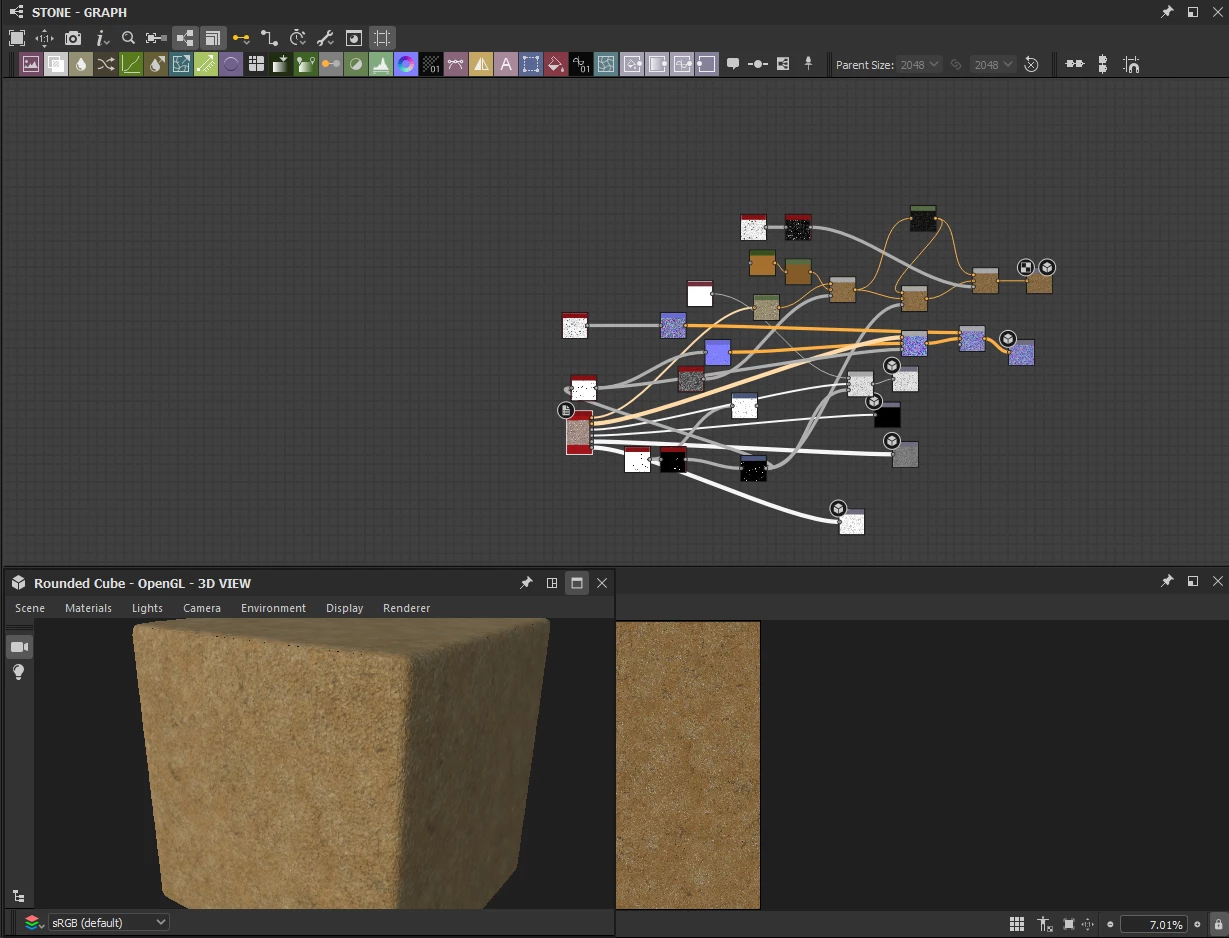Open the Renderer menu
1229x938 pixels.
pyautogui.click(x=406, y=608)
